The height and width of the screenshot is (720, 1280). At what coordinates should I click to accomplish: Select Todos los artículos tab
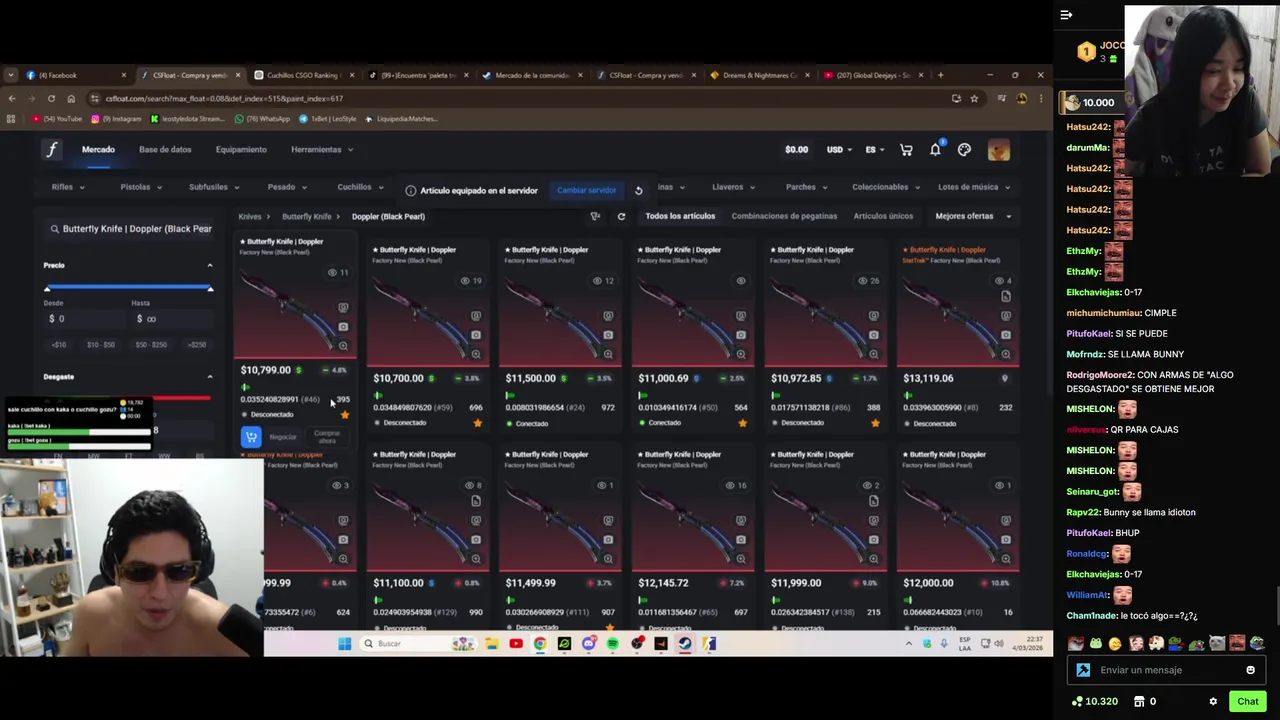[680, 216]
